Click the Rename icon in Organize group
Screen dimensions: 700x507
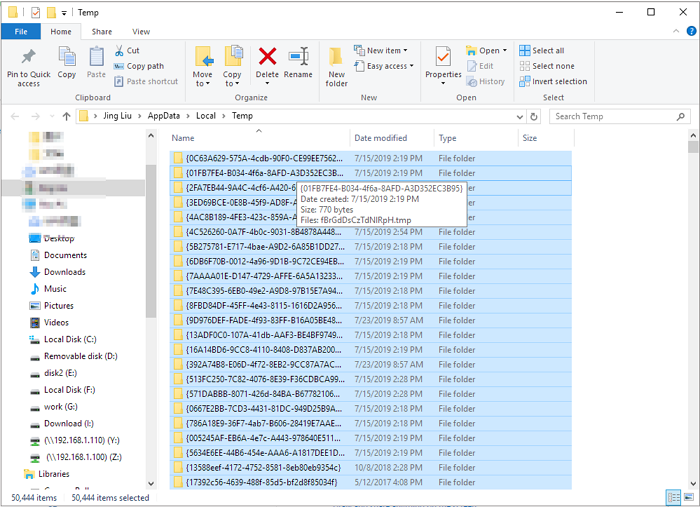[298, 58]
